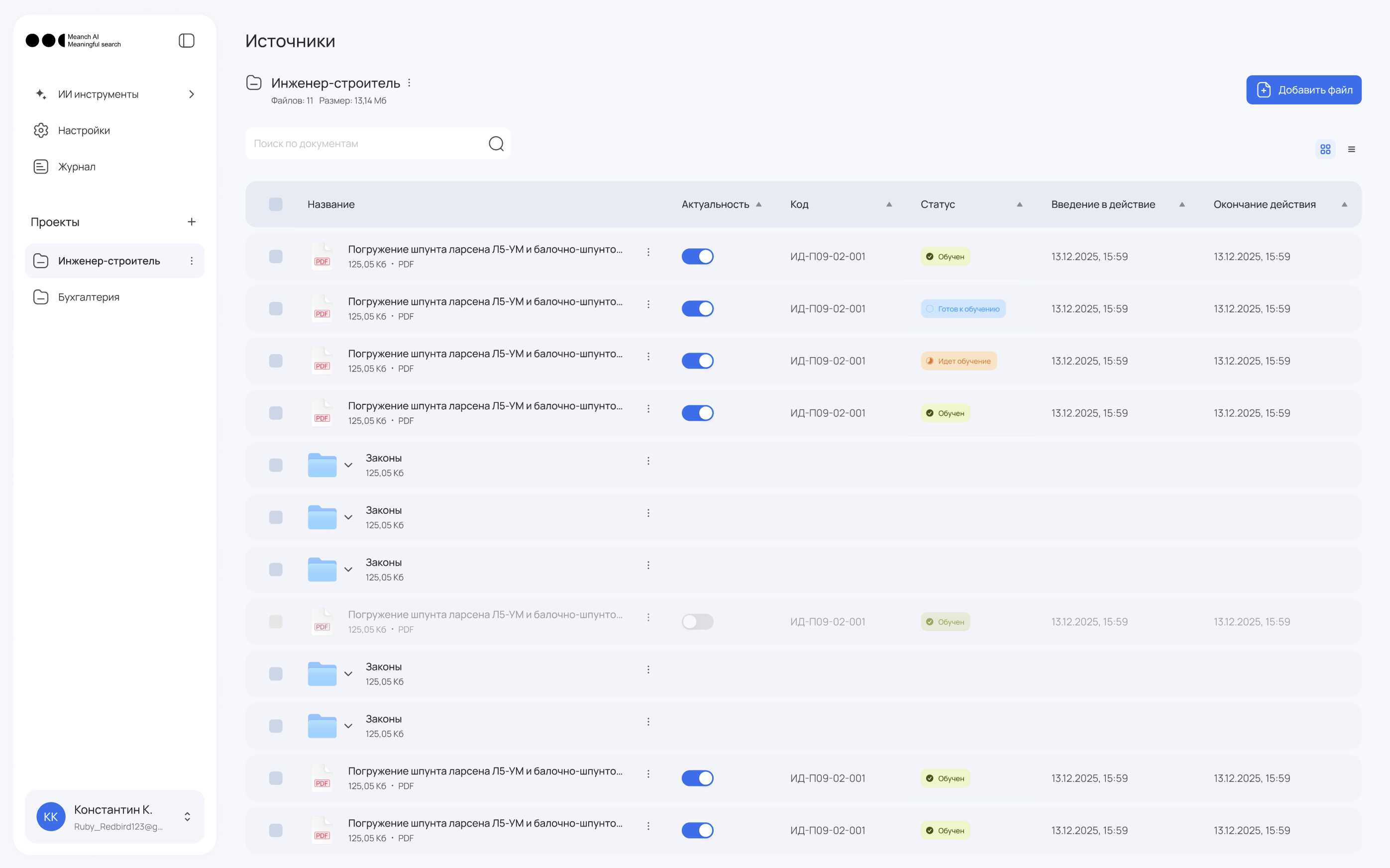Expand the first Законы folder chevron
This screenshot has height=868, width=1390.
pyautogui.click(x=348, y=465)
